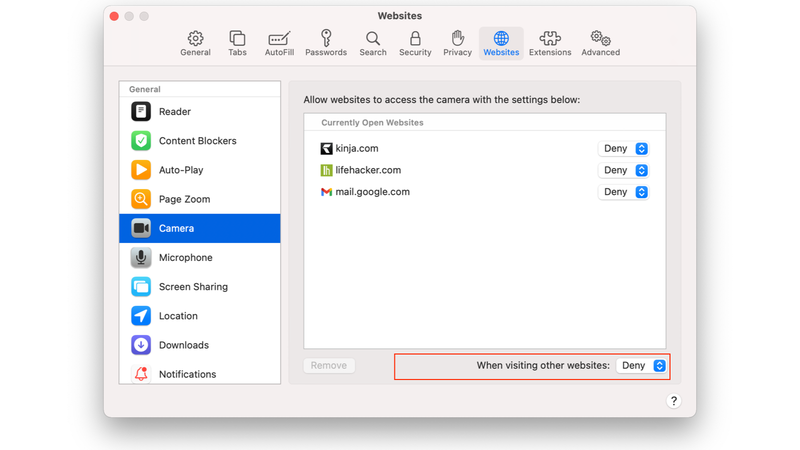
Task: Select the Screen Sharing label
Action: tap(193, 287)
